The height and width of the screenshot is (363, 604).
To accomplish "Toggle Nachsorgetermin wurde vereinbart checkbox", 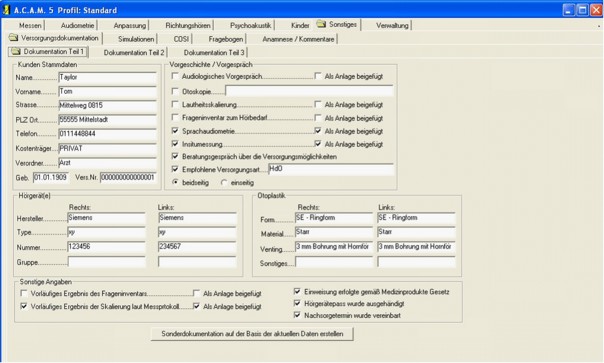I will pyautogui.click(x=297, y=315).
